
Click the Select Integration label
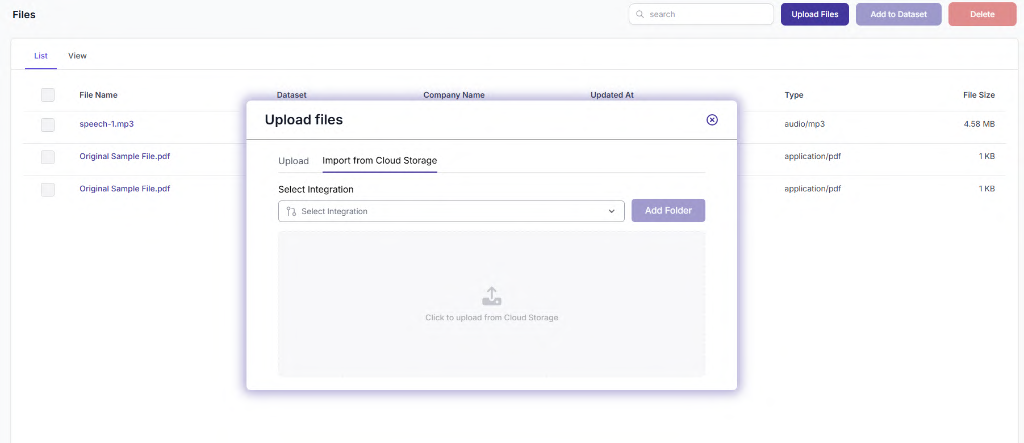point(316,189)
